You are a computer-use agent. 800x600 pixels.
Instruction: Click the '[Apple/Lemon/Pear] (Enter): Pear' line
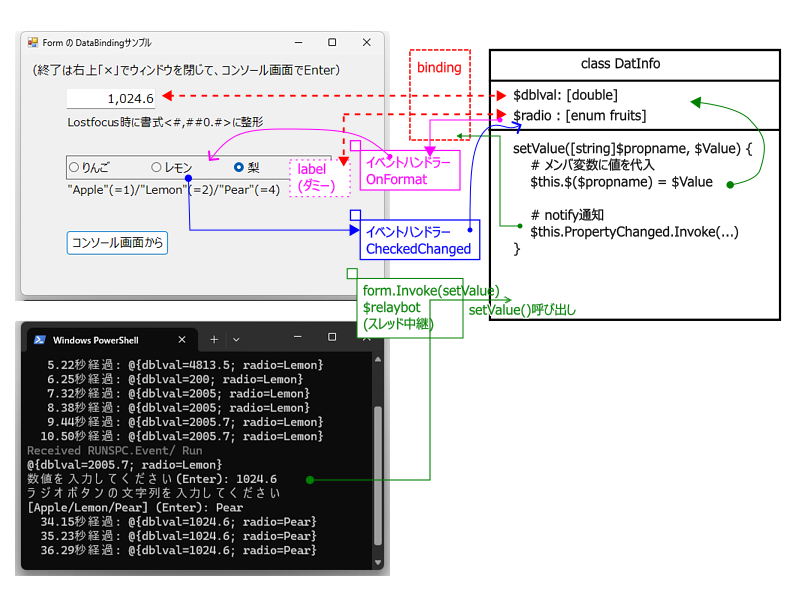click(x=135, y=508)
